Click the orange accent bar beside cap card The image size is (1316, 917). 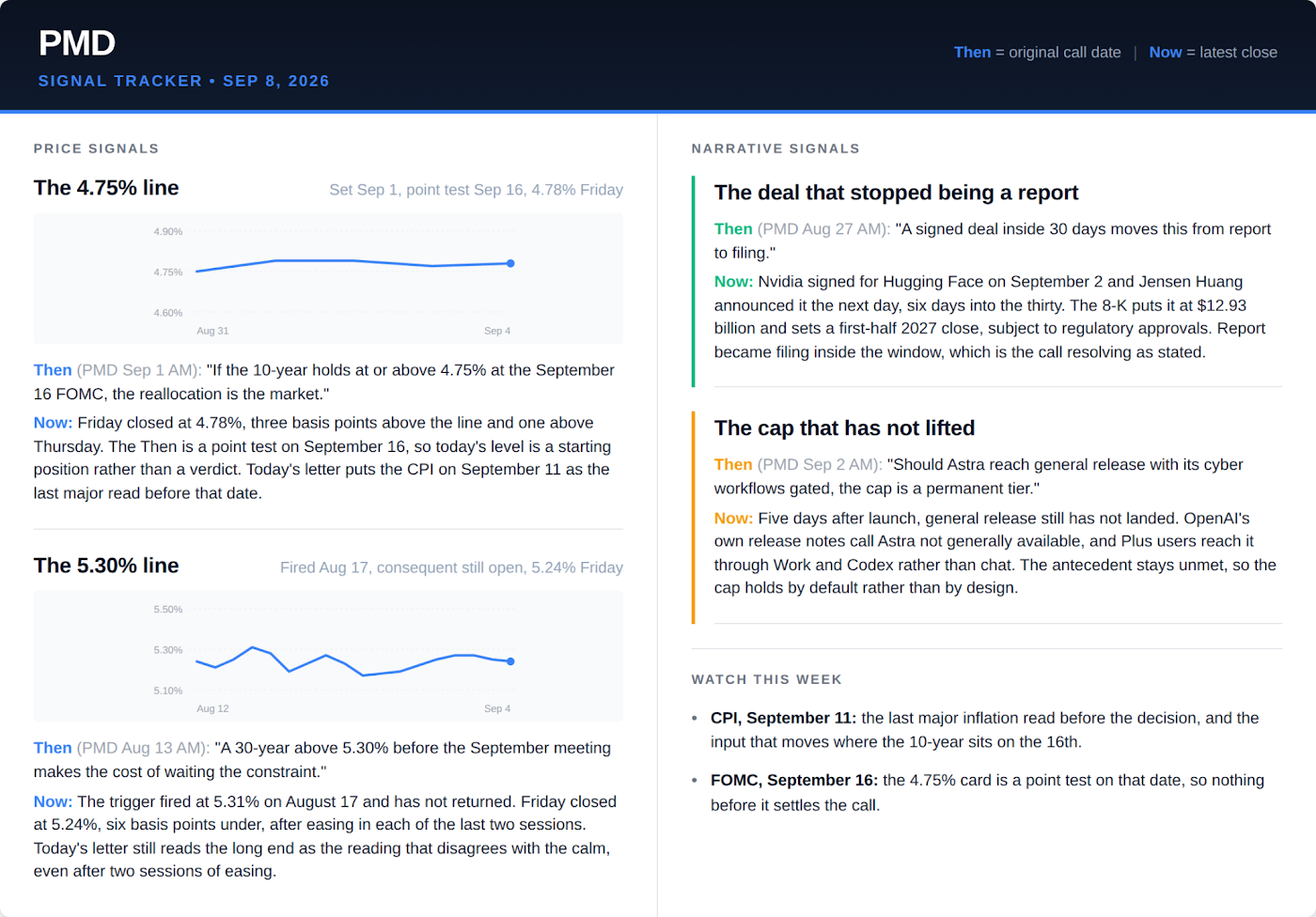(x=694, y=518)
